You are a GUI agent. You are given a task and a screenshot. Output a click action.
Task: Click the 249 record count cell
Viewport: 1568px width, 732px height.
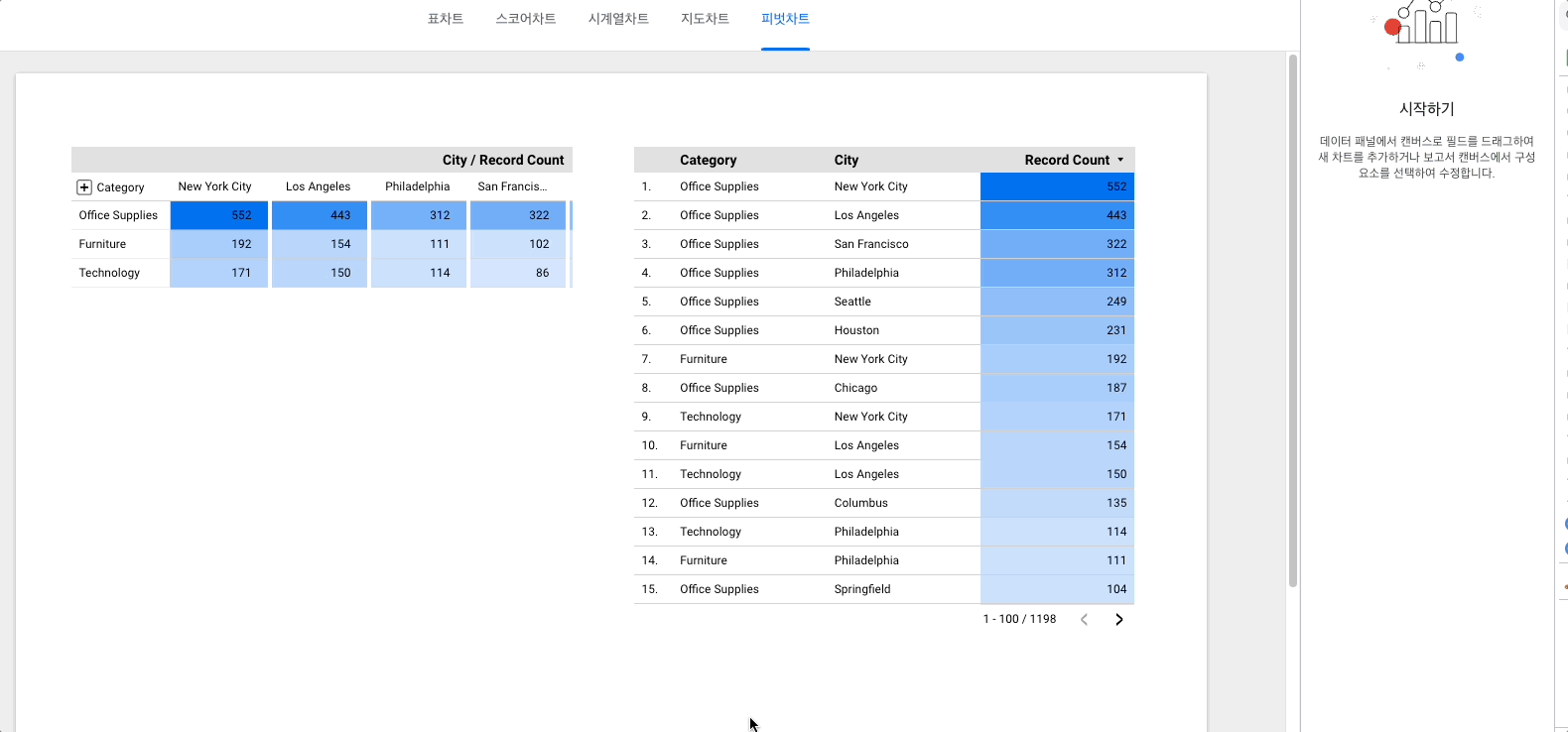coord(1057,302)
